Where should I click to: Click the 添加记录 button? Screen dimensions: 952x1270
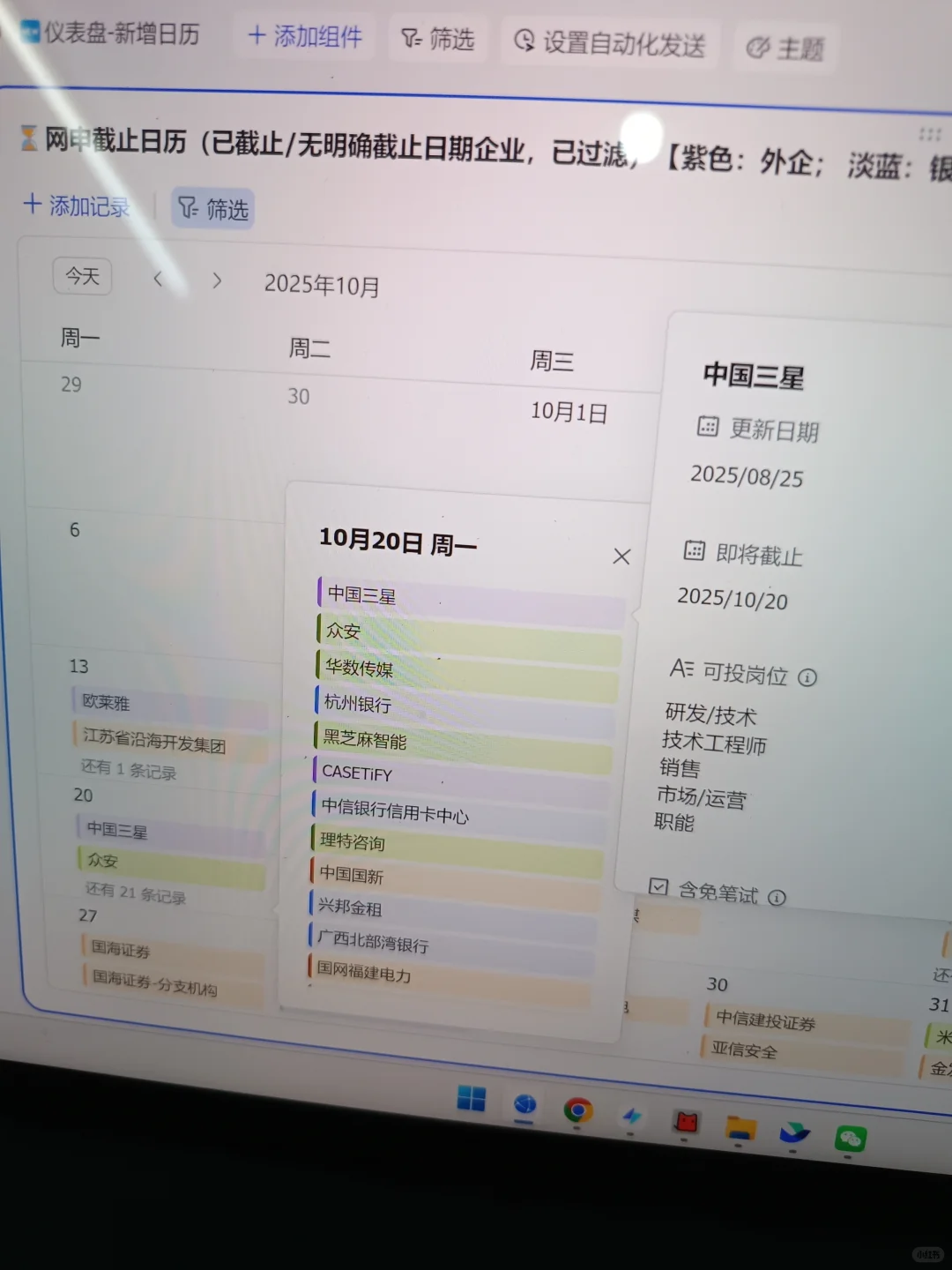[x=77, y=205]
